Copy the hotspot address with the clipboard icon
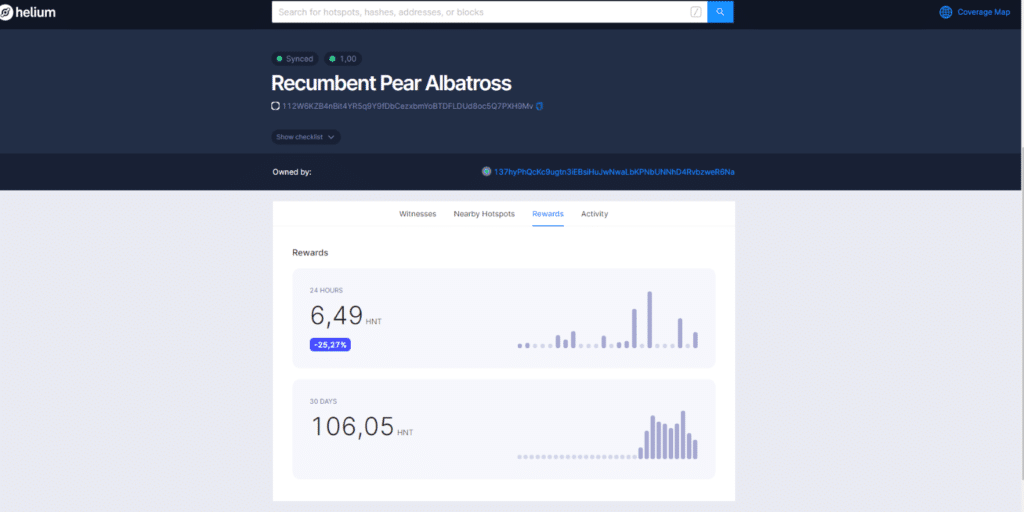The width and height of the screenshot is (1024, 512). point(539,106)
